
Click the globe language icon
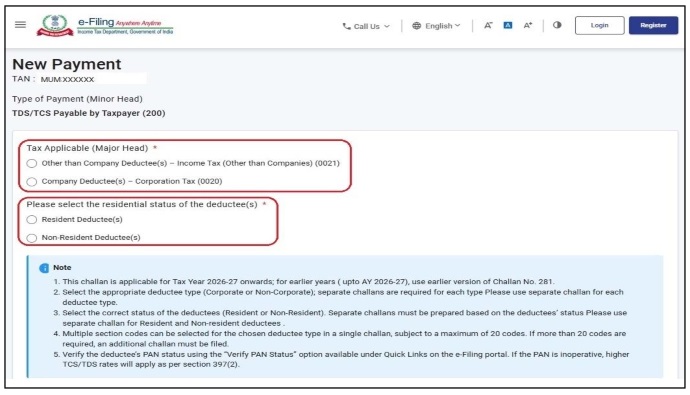click(x=416, y=26)
